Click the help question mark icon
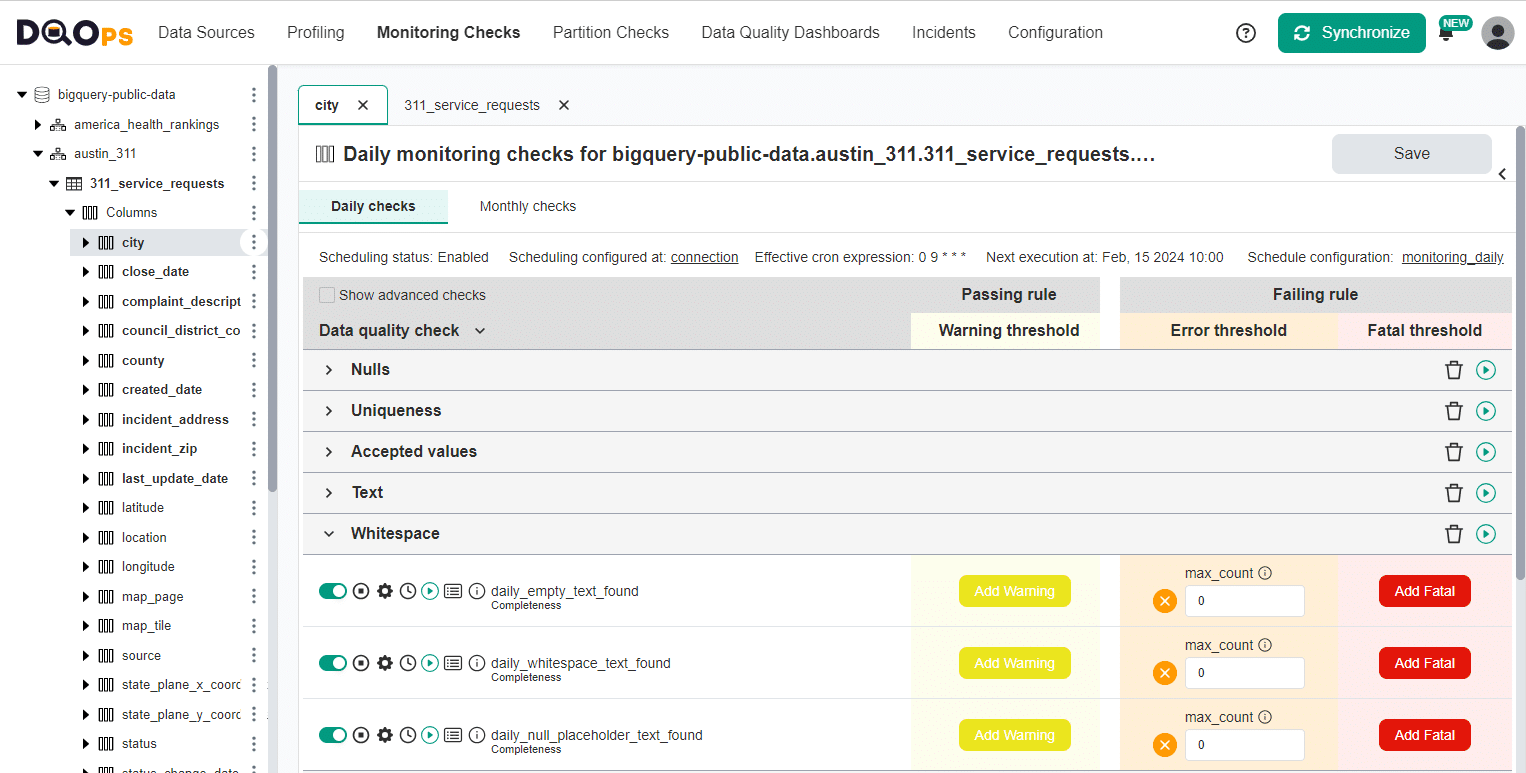Screen dimensions: 1526x773 click(x=1245, y=33)
